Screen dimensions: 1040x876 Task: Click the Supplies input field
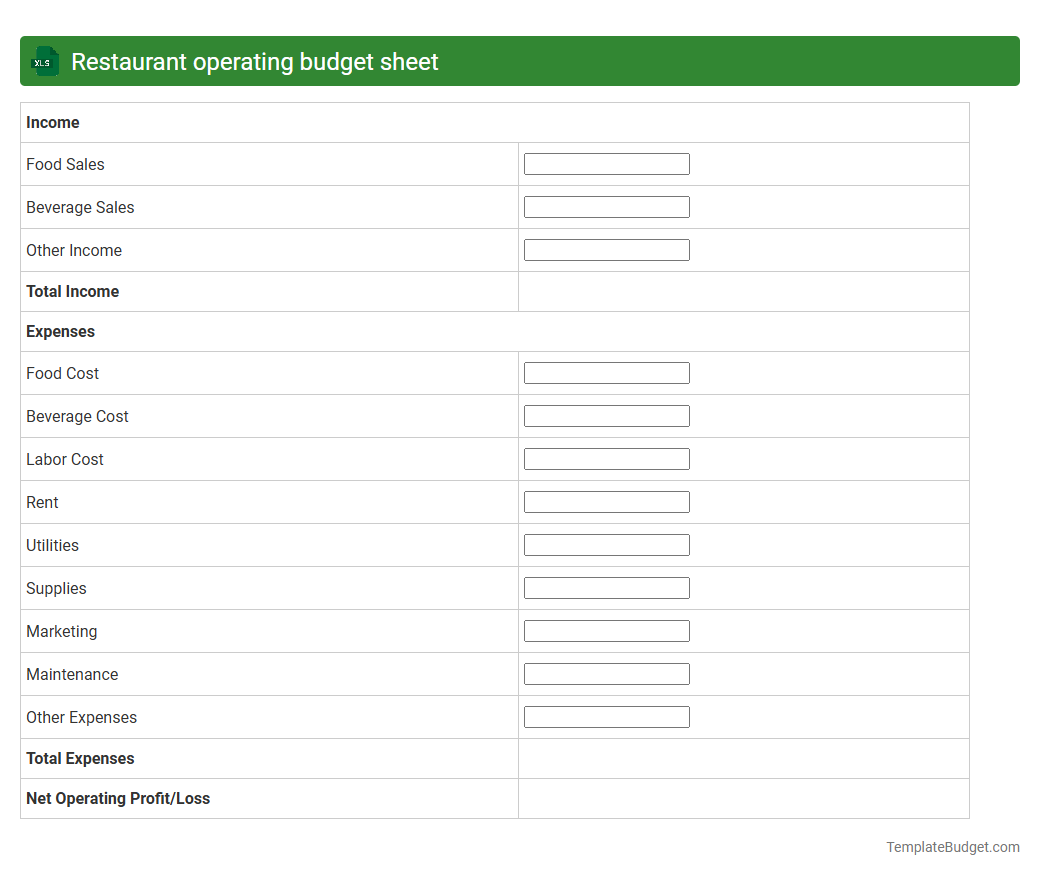(606, 587)
